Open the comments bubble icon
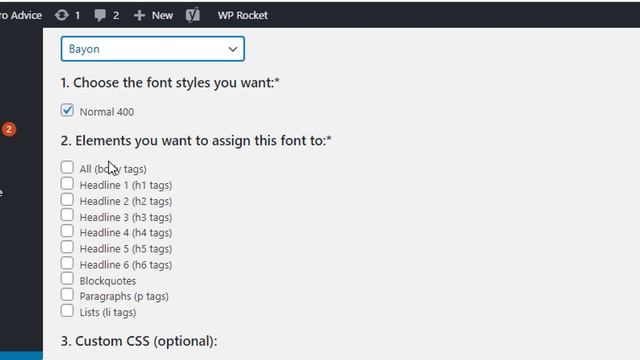This screenshot has width=640, height=360. [100, 16]
